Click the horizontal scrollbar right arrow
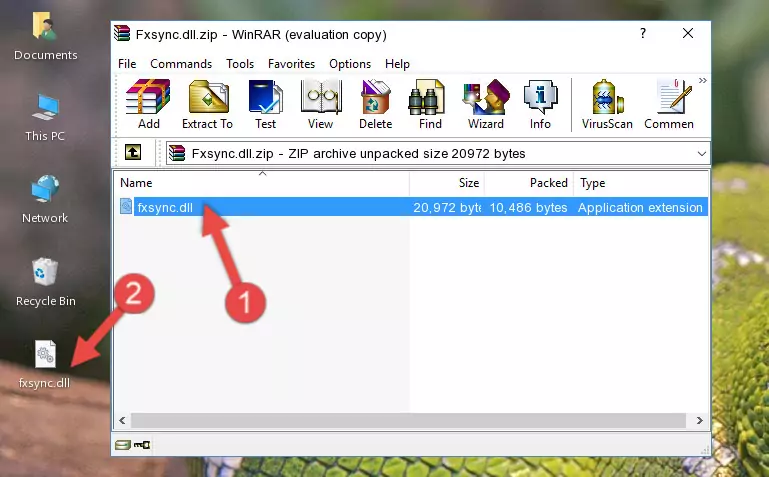This screenshot has width=769, height=477. click(x=699, y=420)
